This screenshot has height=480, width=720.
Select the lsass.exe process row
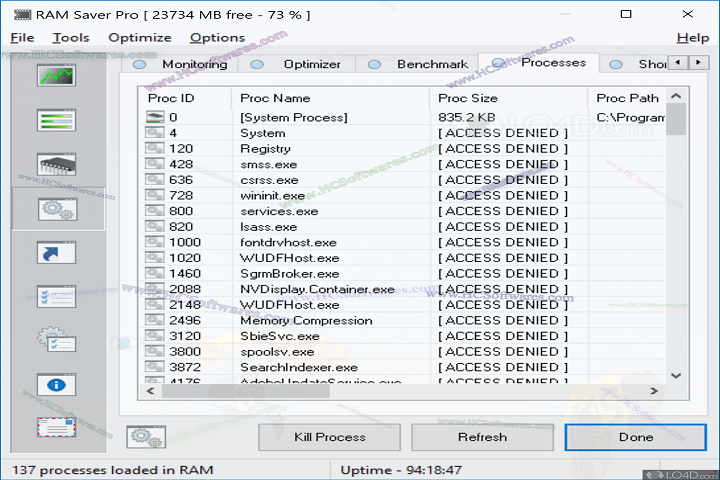coord(402,226)
